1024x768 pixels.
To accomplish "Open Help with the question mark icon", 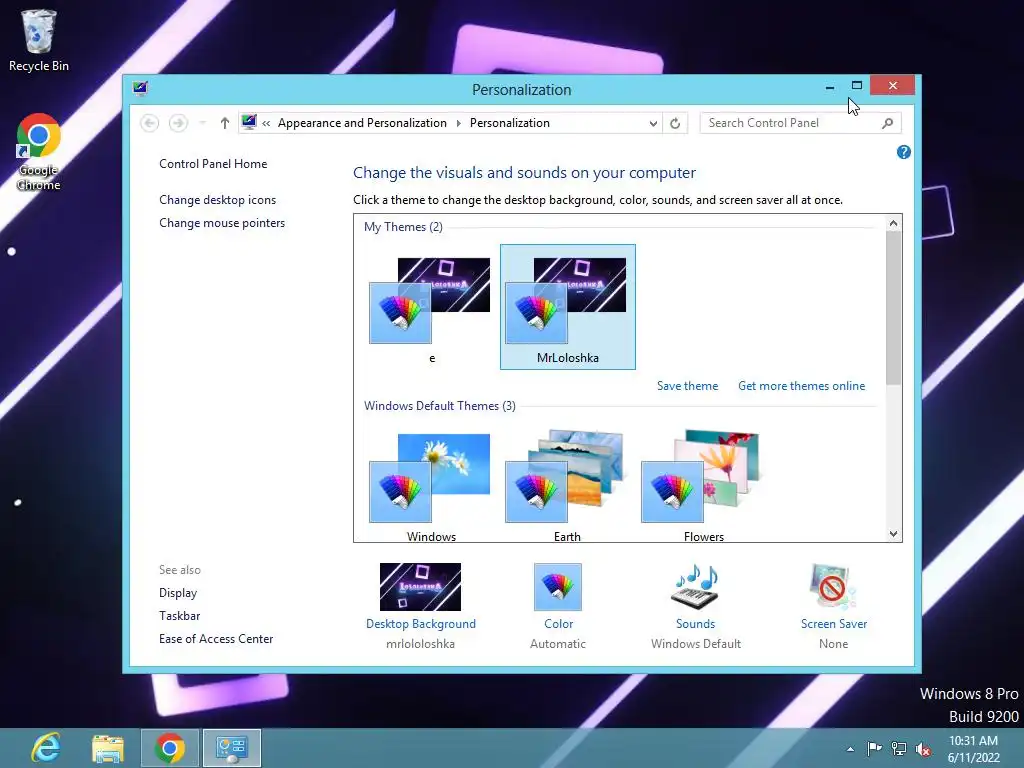I will 904,152.
